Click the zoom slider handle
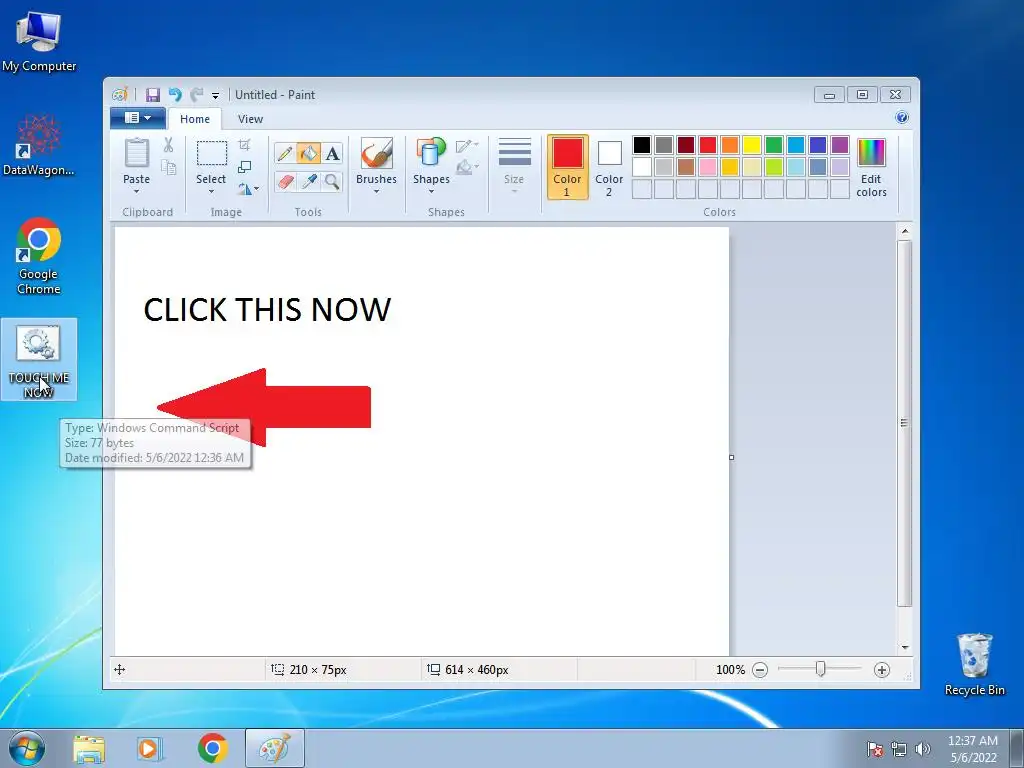The width and height of the screenshot is (1024, 768). [x=820, y=669]
